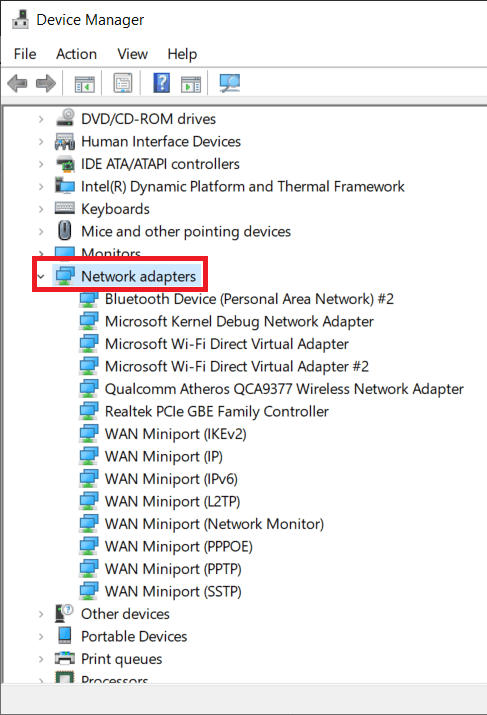The width and height of the screenshot is (487, 715).
Task: Expand Mice and other pointing devices arrow
Action: coord(41,232)
